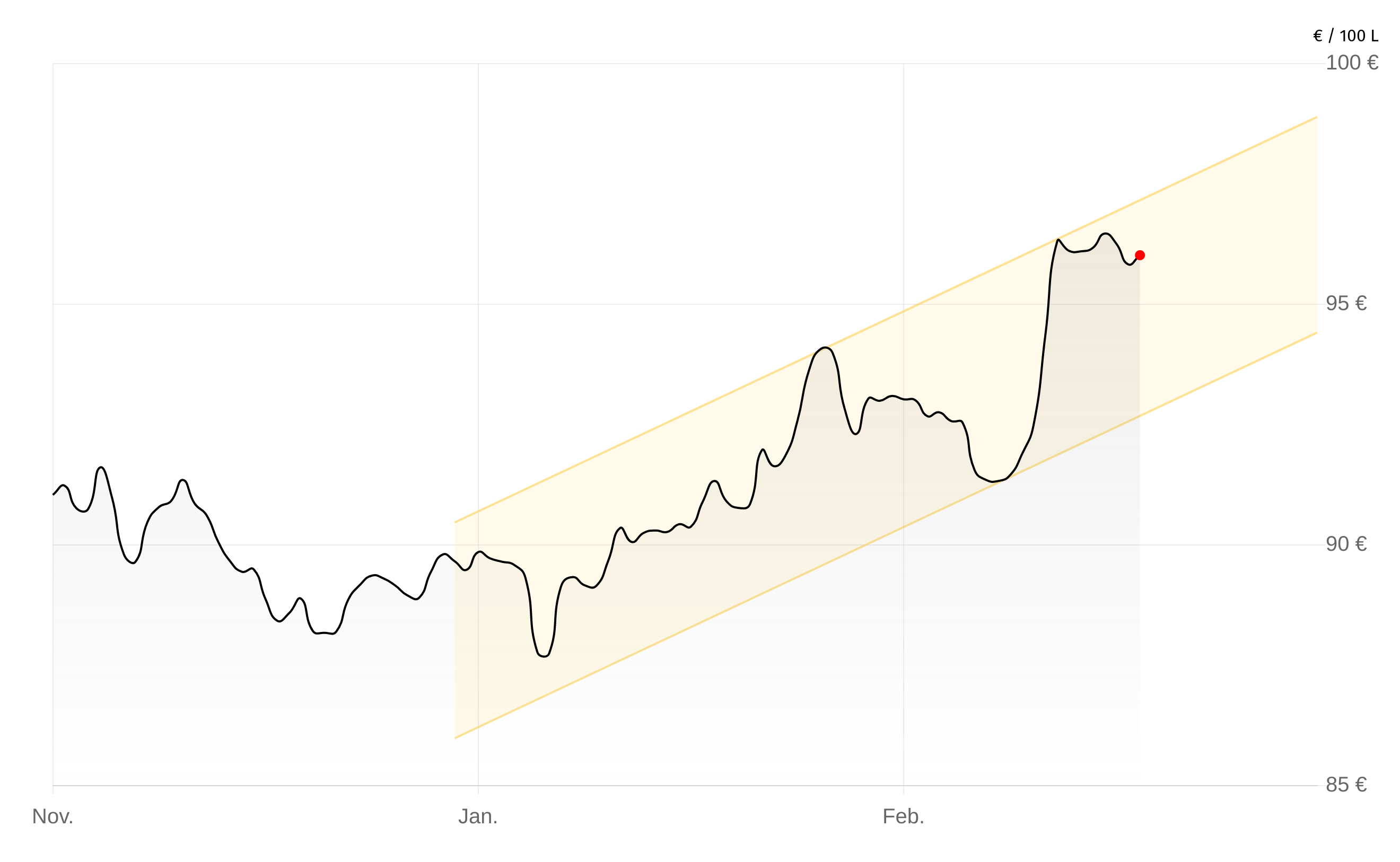This screenshot has height=862, width=1400.
Task: Click the "85 €" y-axis label
Action: point(1346,785)
